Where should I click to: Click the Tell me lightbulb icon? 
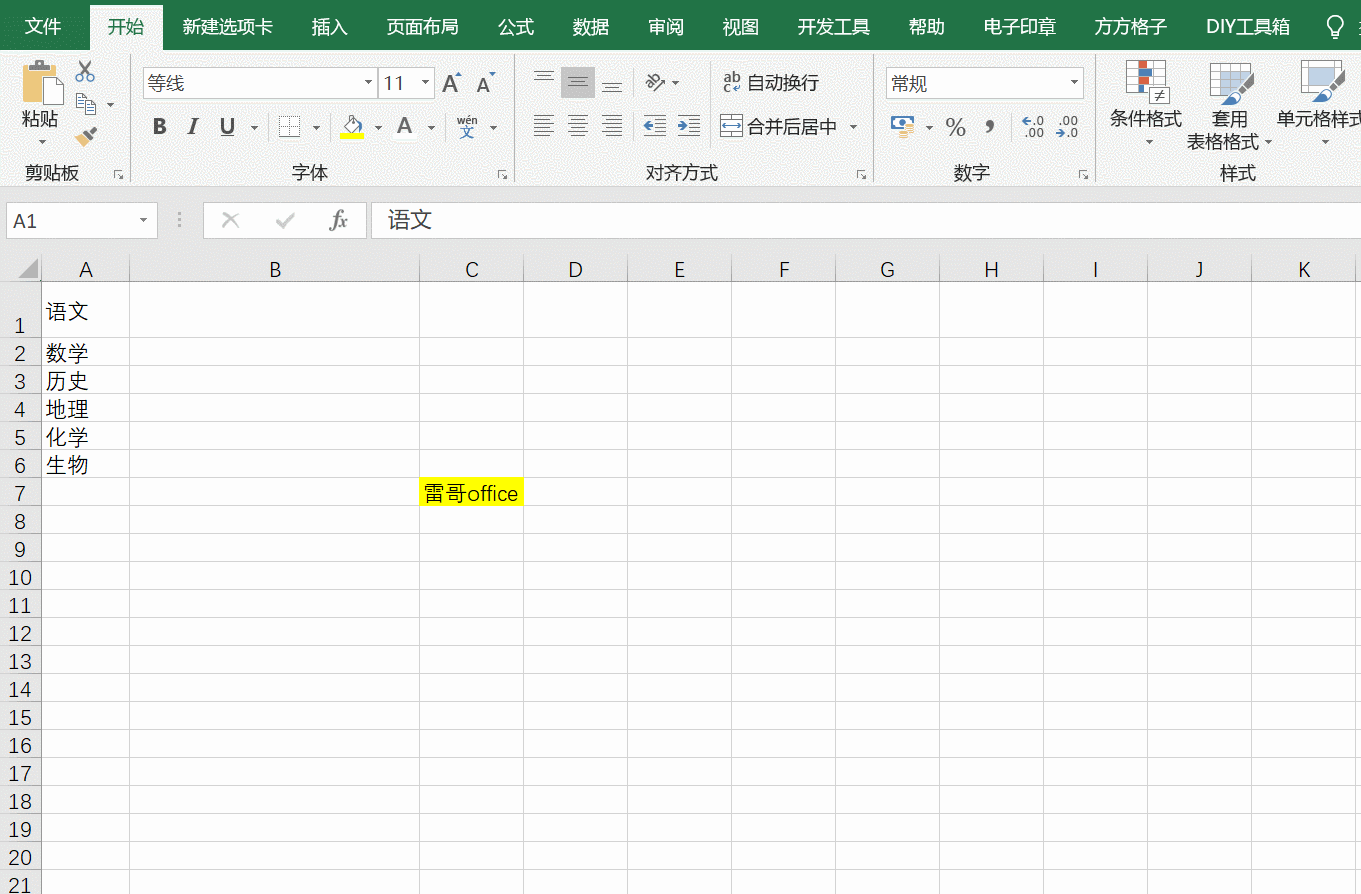tap(1334, 27)
